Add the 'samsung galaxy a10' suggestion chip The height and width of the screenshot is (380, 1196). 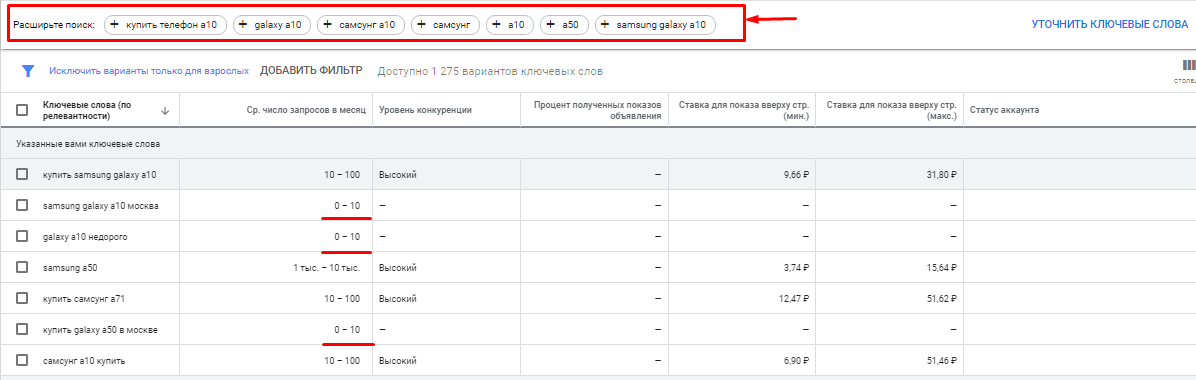point(655,25)
